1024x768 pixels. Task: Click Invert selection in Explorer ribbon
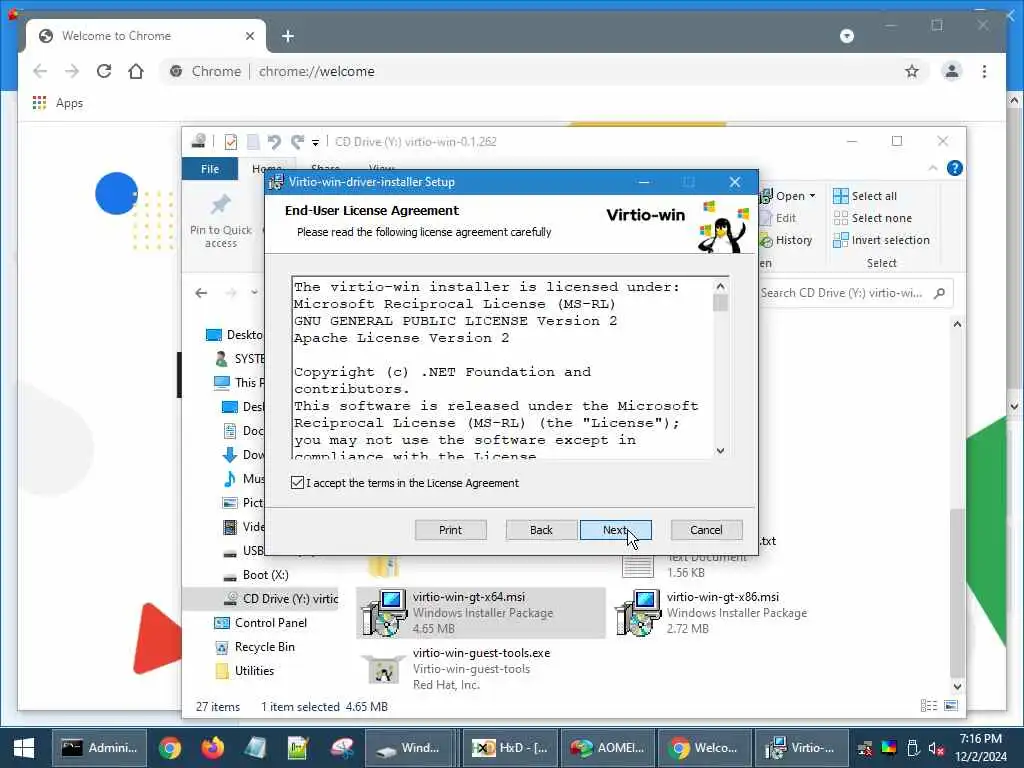click(882, 240)
